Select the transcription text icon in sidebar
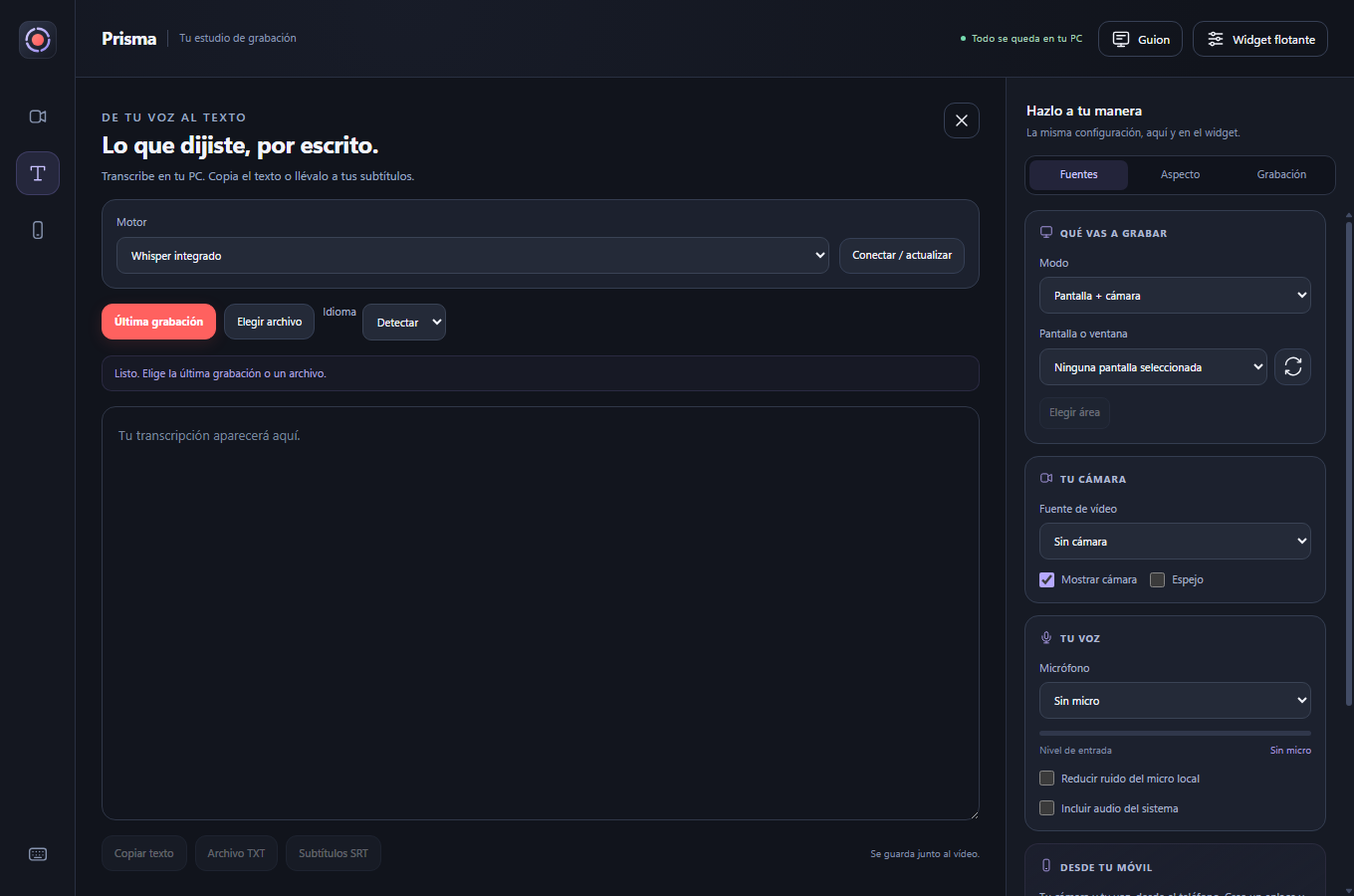 38,173
